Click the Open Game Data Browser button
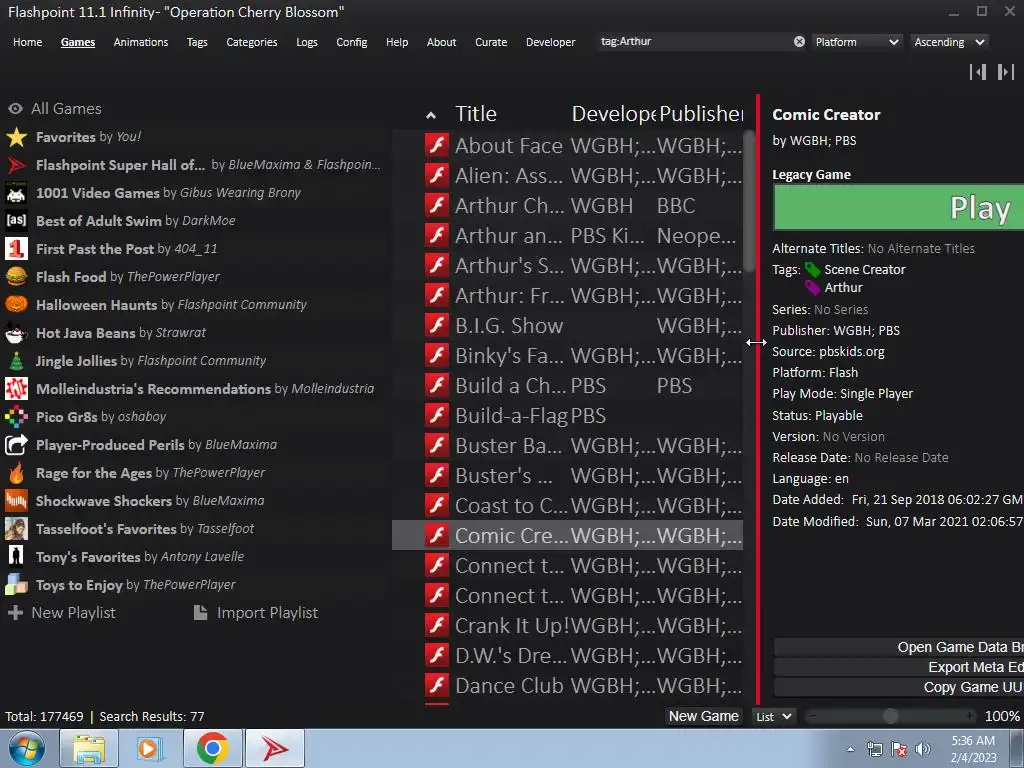1024x768 pixels. (x=899, y=647)
